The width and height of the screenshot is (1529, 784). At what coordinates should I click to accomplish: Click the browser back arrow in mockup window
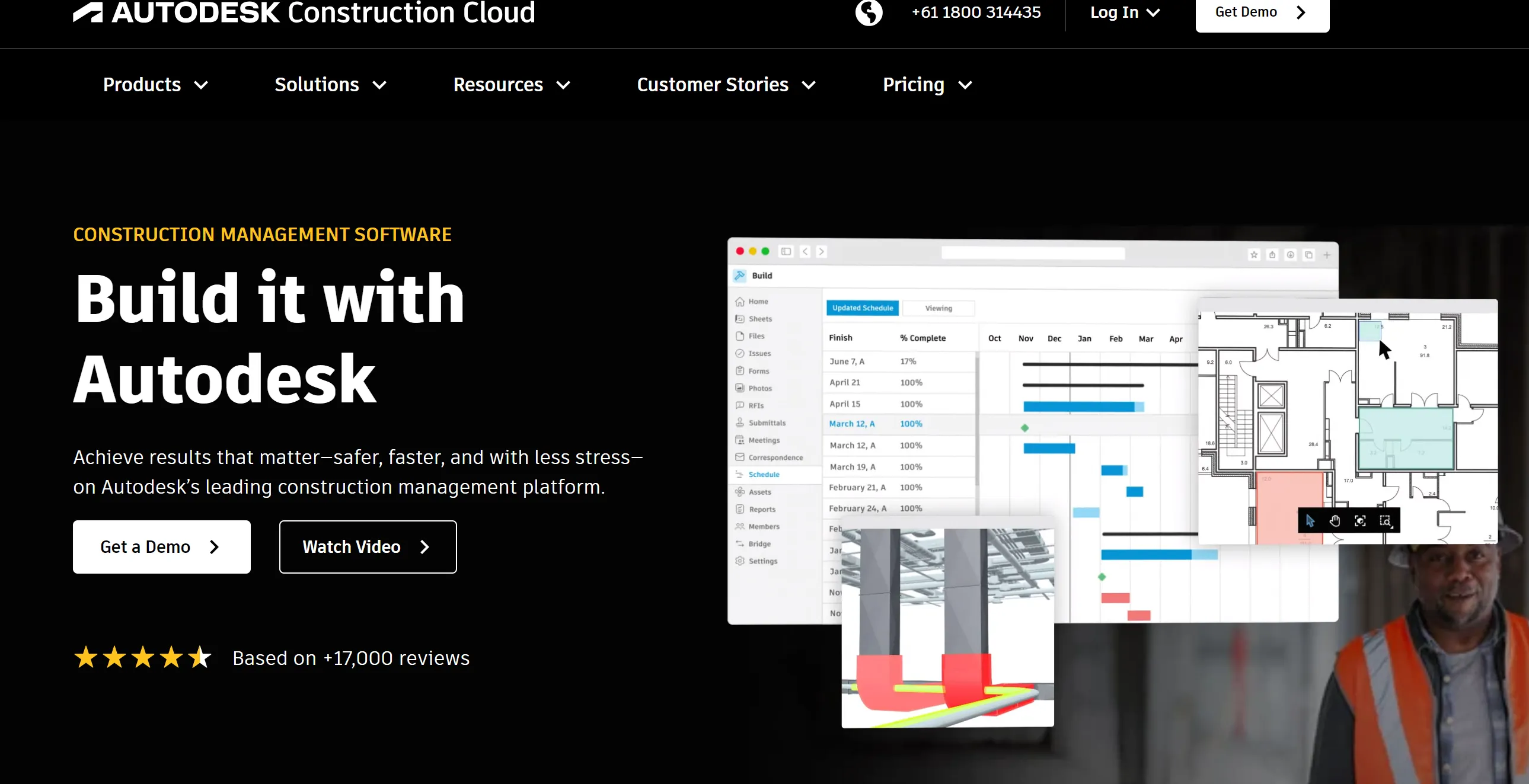pyautogui.click(x=806, y=252)
